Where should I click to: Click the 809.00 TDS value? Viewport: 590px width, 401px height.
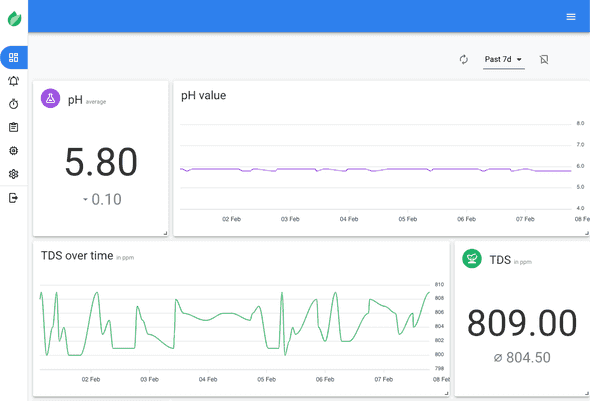pyautogui.click(x=522, y=323)
